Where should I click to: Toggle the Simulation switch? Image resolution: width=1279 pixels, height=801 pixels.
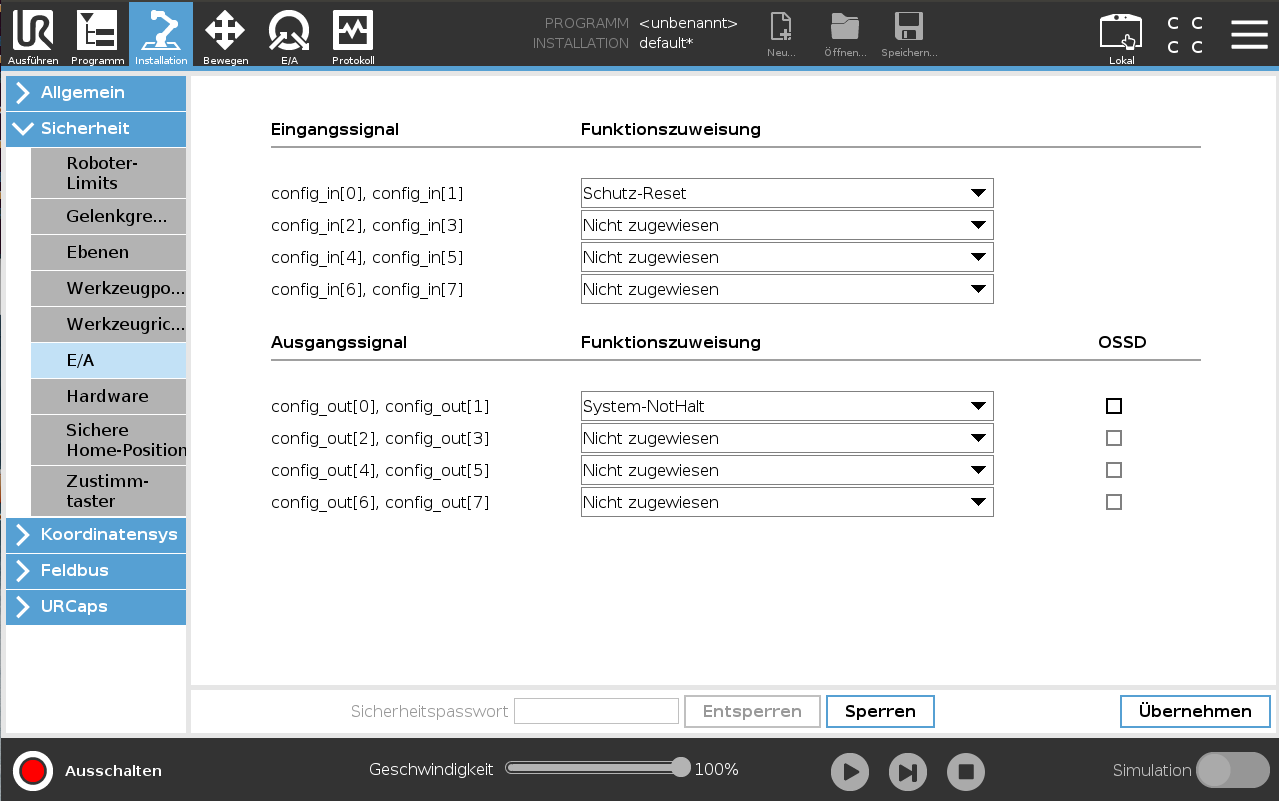(1232, 770)
